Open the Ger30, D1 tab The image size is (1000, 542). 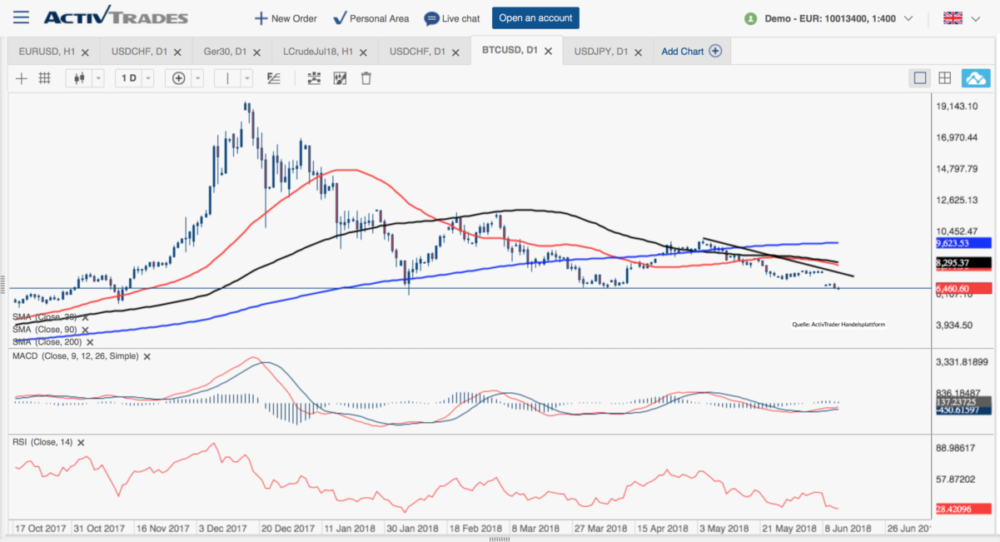point(225,52)
